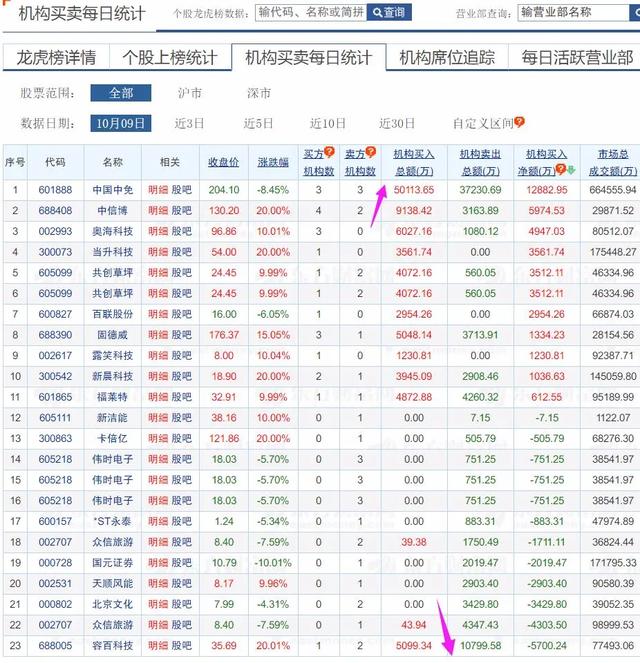Image resolution: width=640 pixels, height=663 pixels.
Task: Click green sort arrow on 机构买入净额 column
Action: [x=571, y=170]
